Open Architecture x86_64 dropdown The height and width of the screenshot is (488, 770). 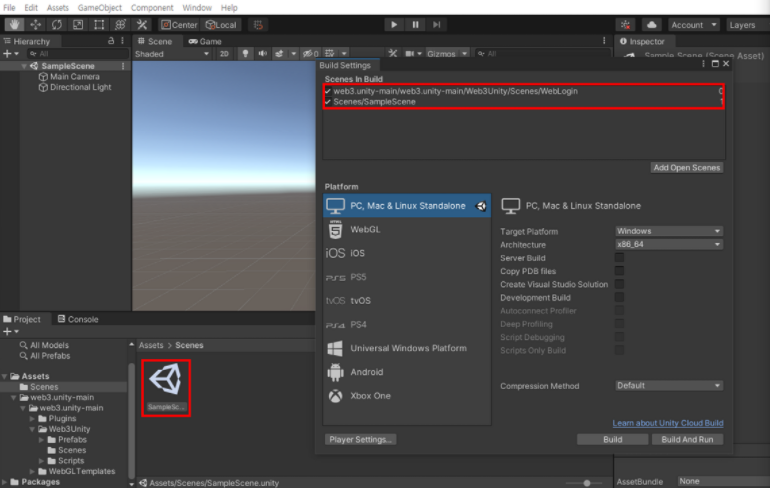tap(668, 244)
